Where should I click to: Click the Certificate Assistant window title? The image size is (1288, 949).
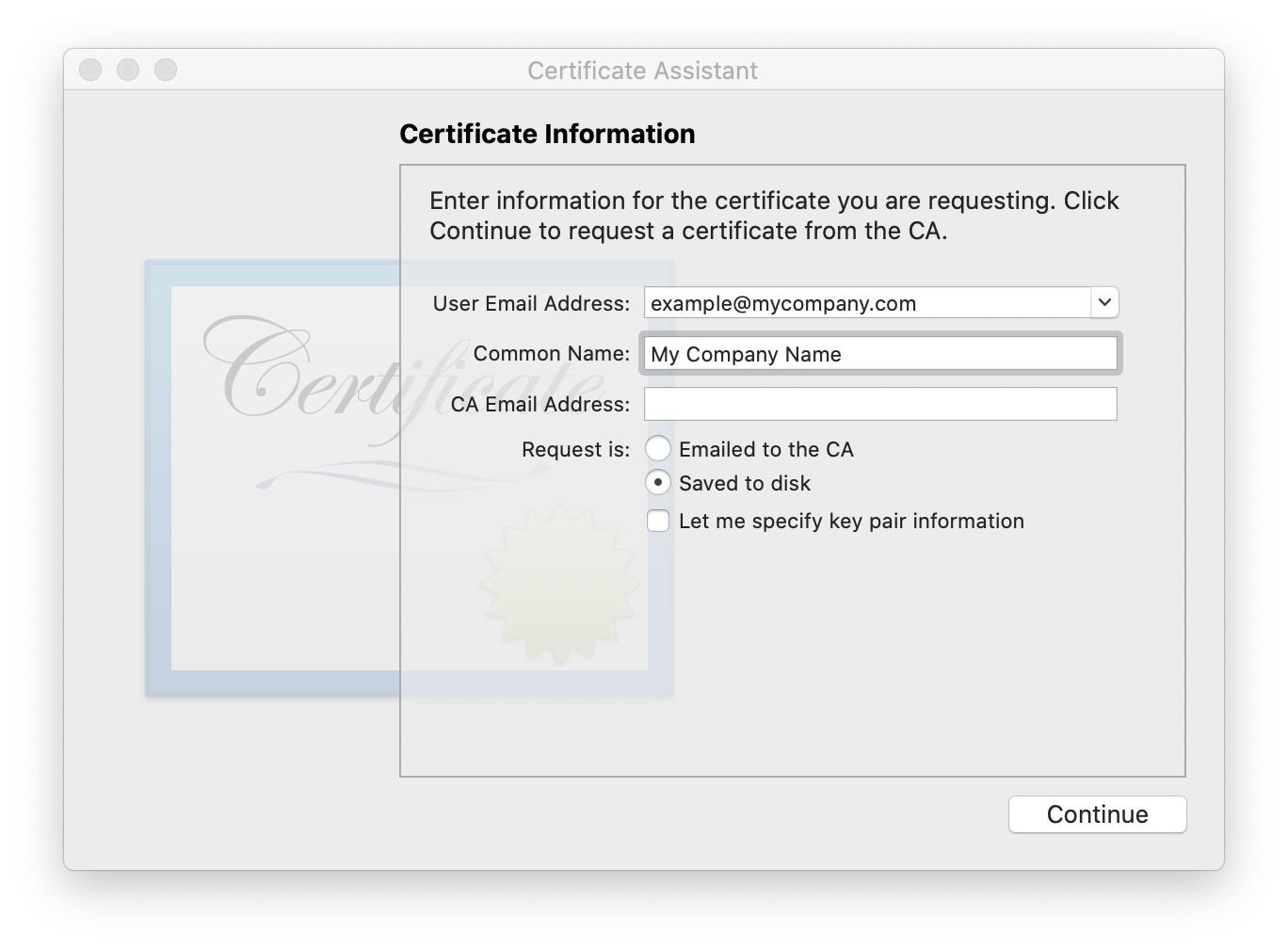click(642, 71)
